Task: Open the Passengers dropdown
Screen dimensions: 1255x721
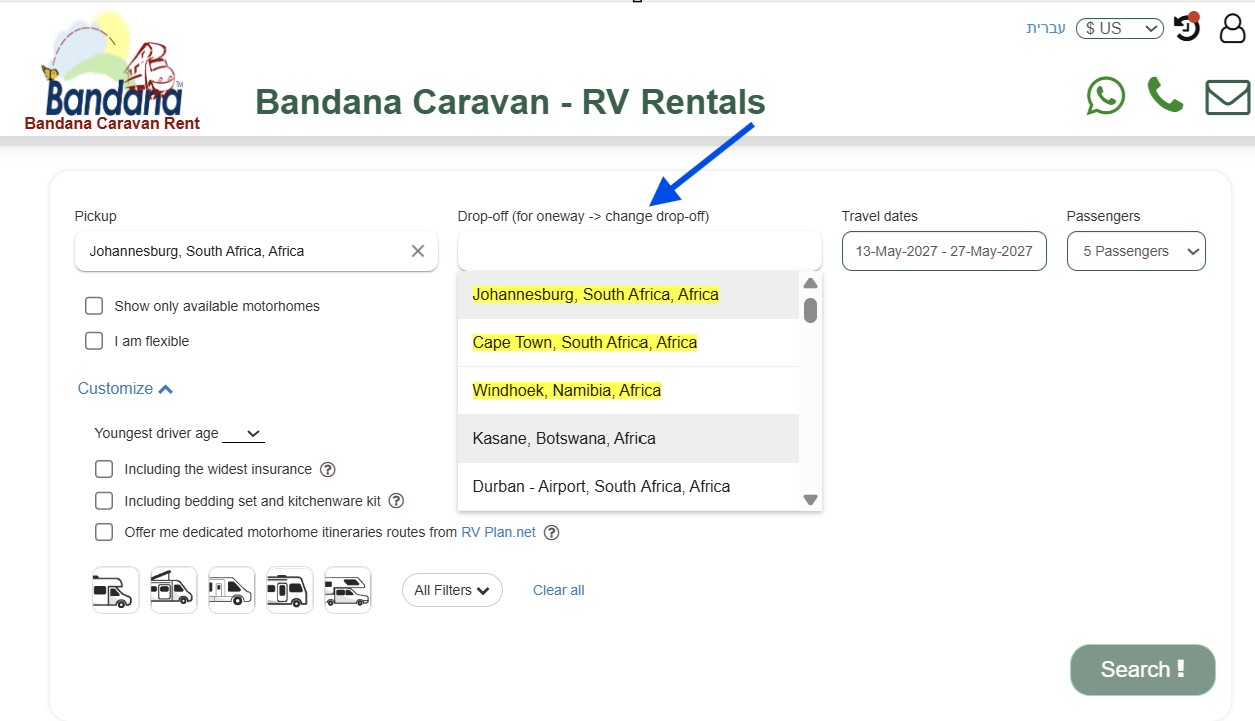Action: point(1135,251)
